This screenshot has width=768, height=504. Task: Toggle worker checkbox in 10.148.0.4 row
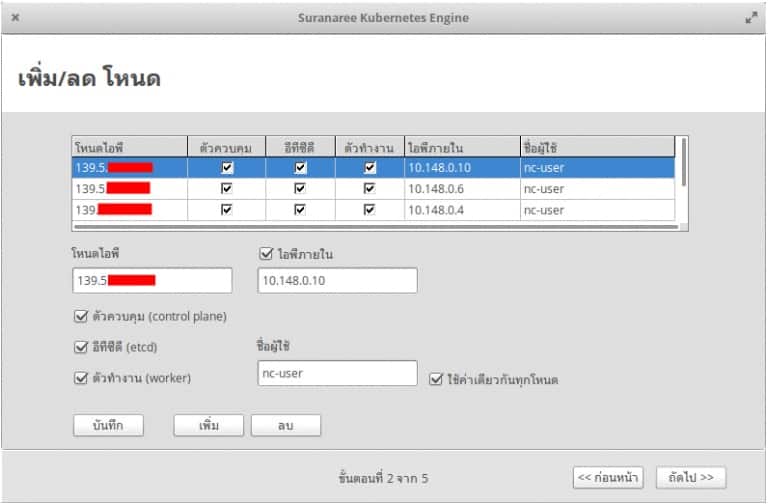coord(370,210)
